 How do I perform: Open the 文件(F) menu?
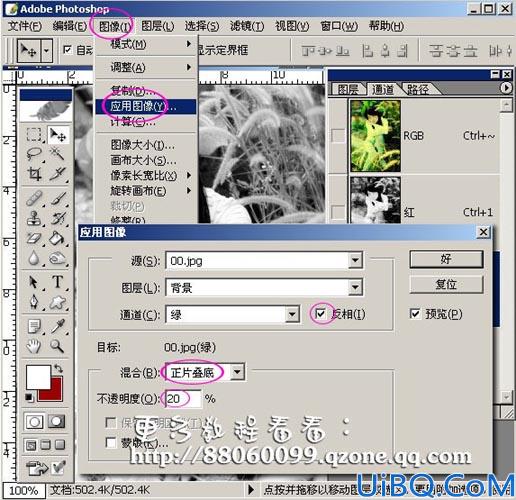pyautogui.click(x=25, y=26)
